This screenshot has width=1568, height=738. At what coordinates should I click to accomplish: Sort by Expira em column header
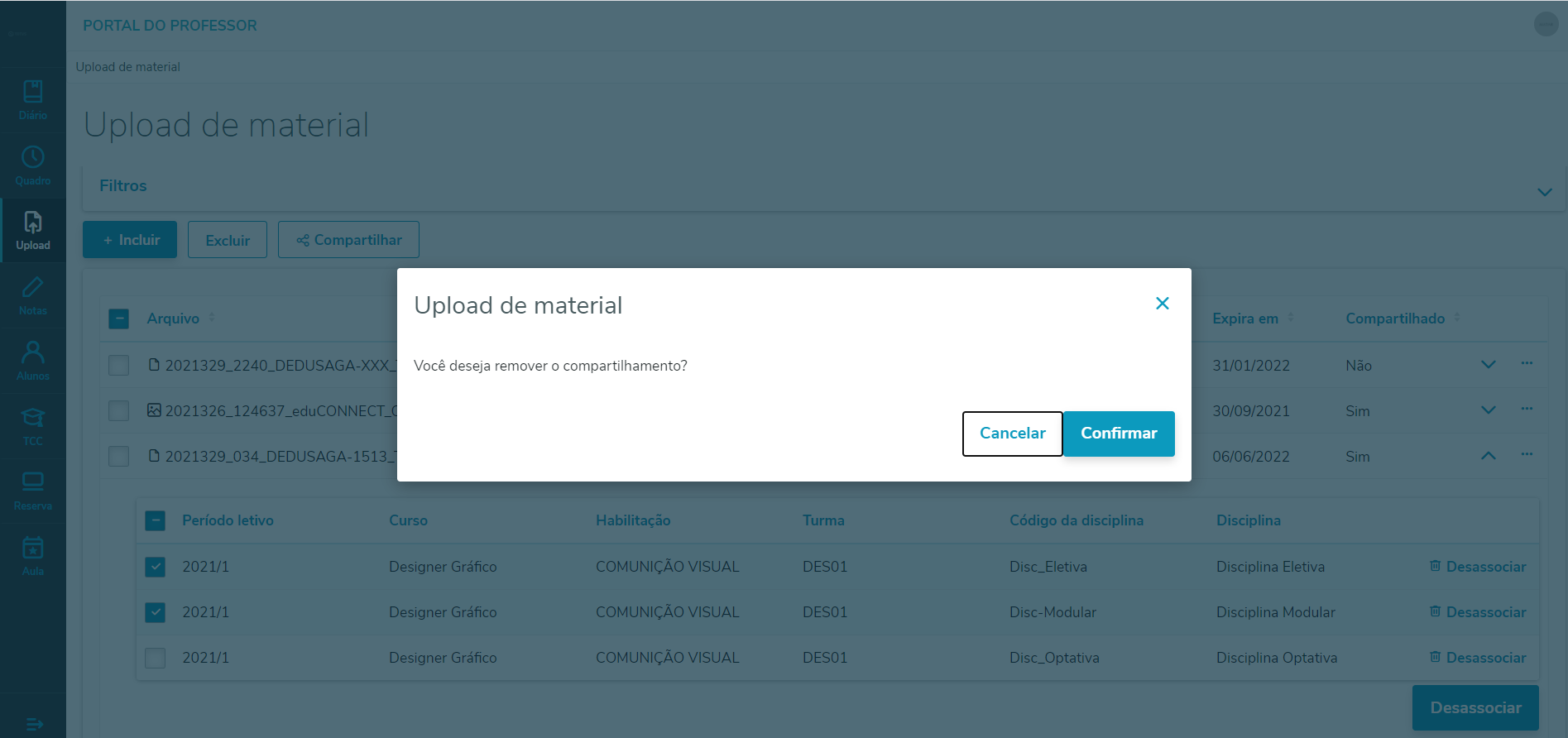(1245, 319)
